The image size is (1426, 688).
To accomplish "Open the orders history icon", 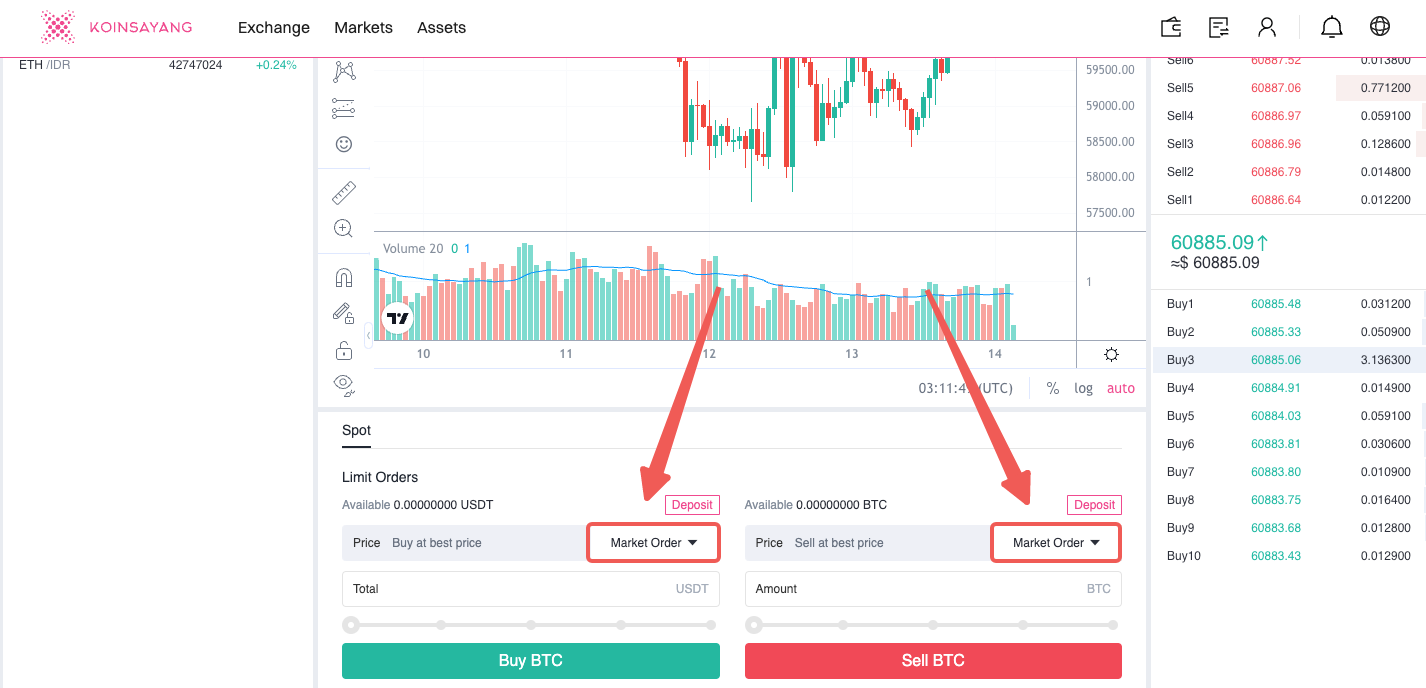I will point(1219,27).
